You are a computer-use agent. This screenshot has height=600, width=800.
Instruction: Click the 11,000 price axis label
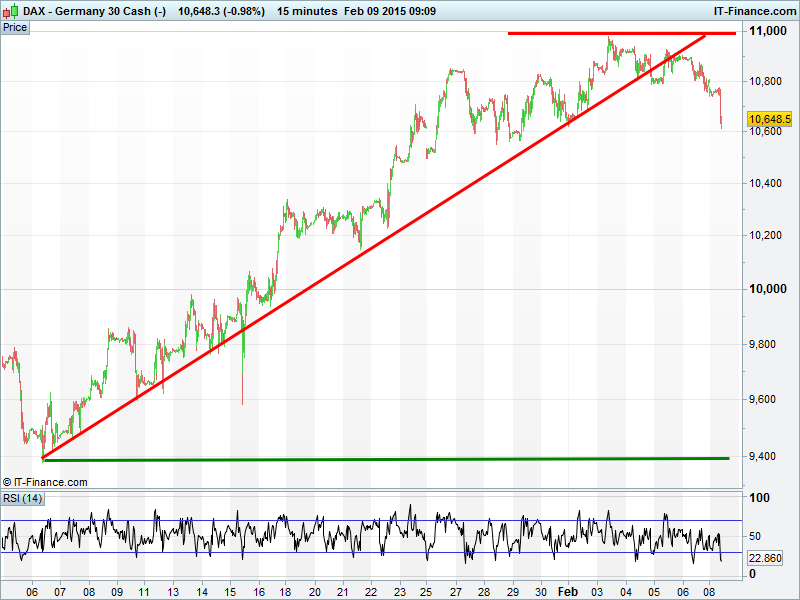tap(767, 33)
